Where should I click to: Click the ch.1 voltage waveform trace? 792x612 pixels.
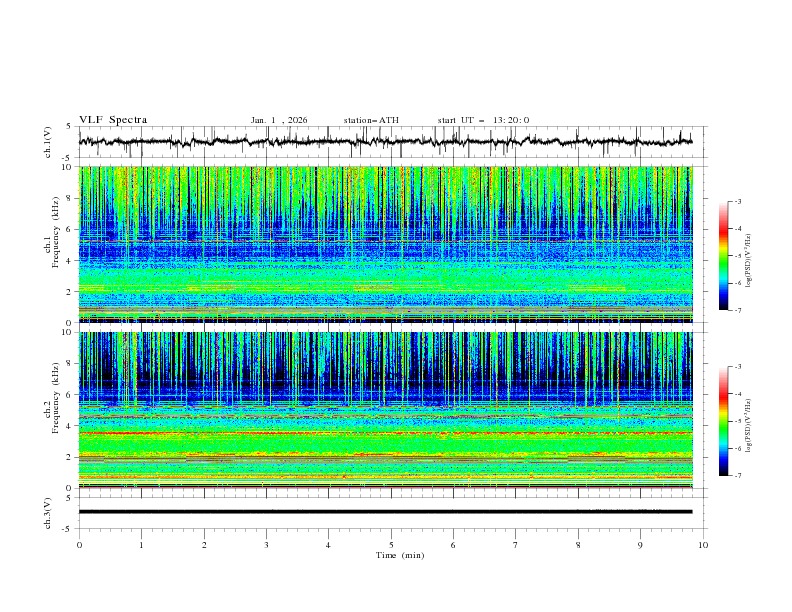pyautogui.click(x=385, y=142)
